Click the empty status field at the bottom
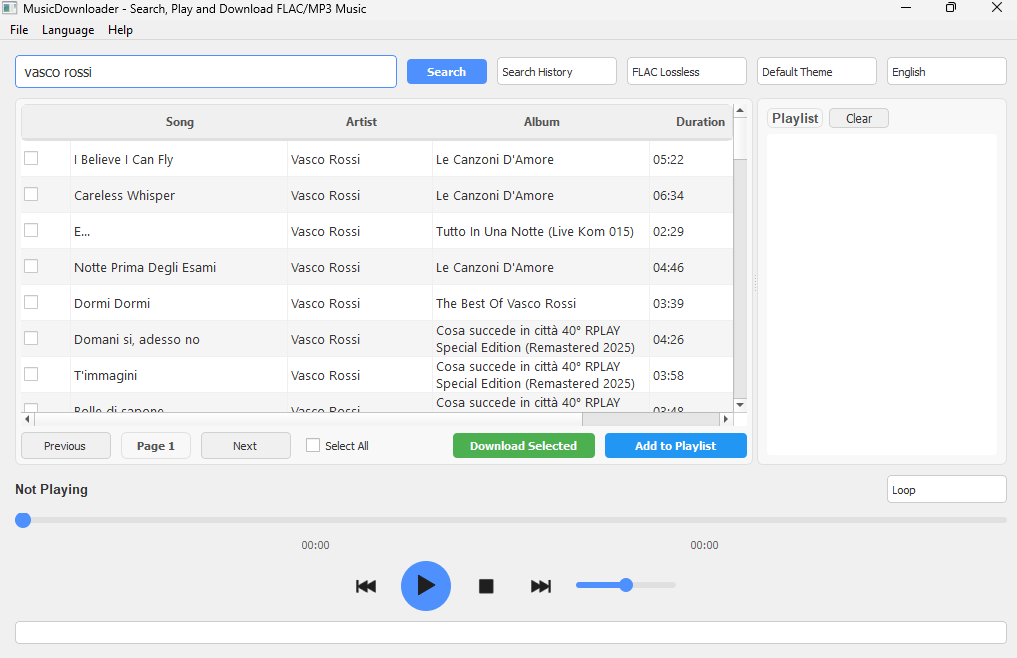This screenshot has height=658, width=1017. [x=510, y=632]
